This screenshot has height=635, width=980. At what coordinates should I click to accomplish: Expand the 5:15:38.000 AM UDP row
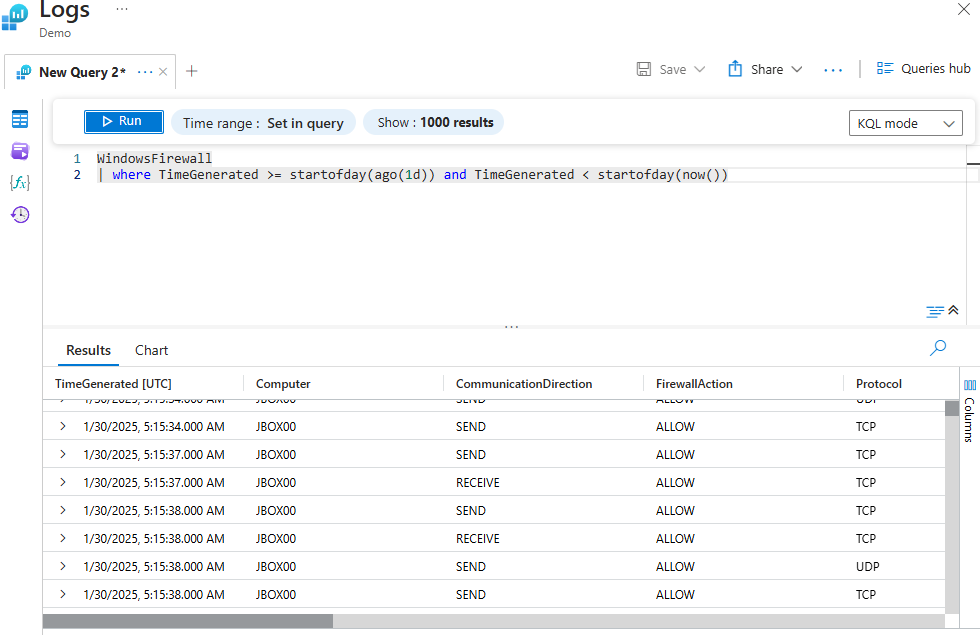pos(62,566)
